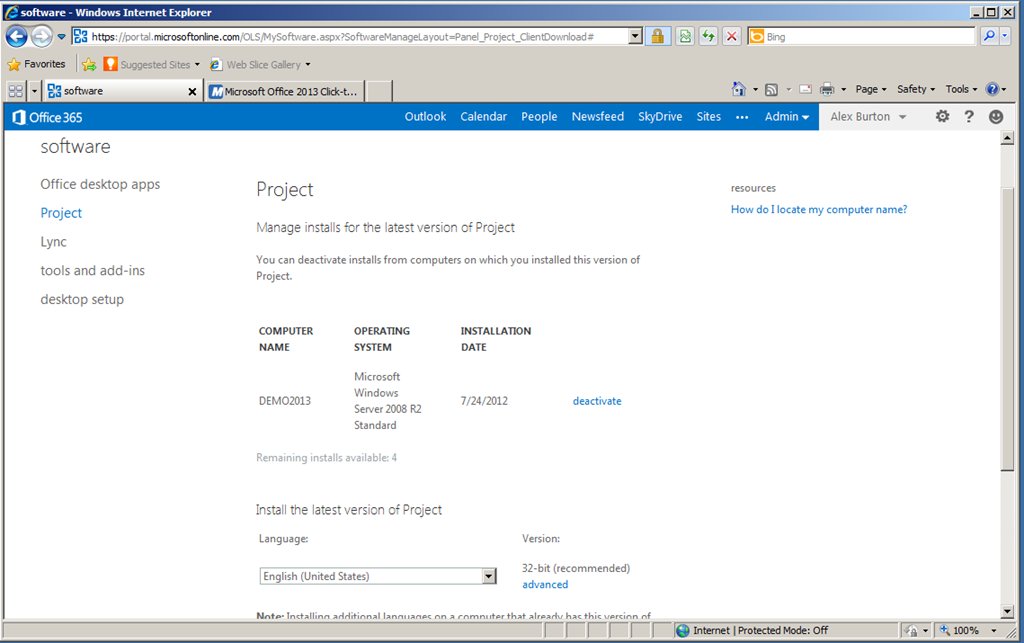Select Lync in left sidebar
Image resolution: width=1024 pixels, height=643 pixels.
[54, 242]
